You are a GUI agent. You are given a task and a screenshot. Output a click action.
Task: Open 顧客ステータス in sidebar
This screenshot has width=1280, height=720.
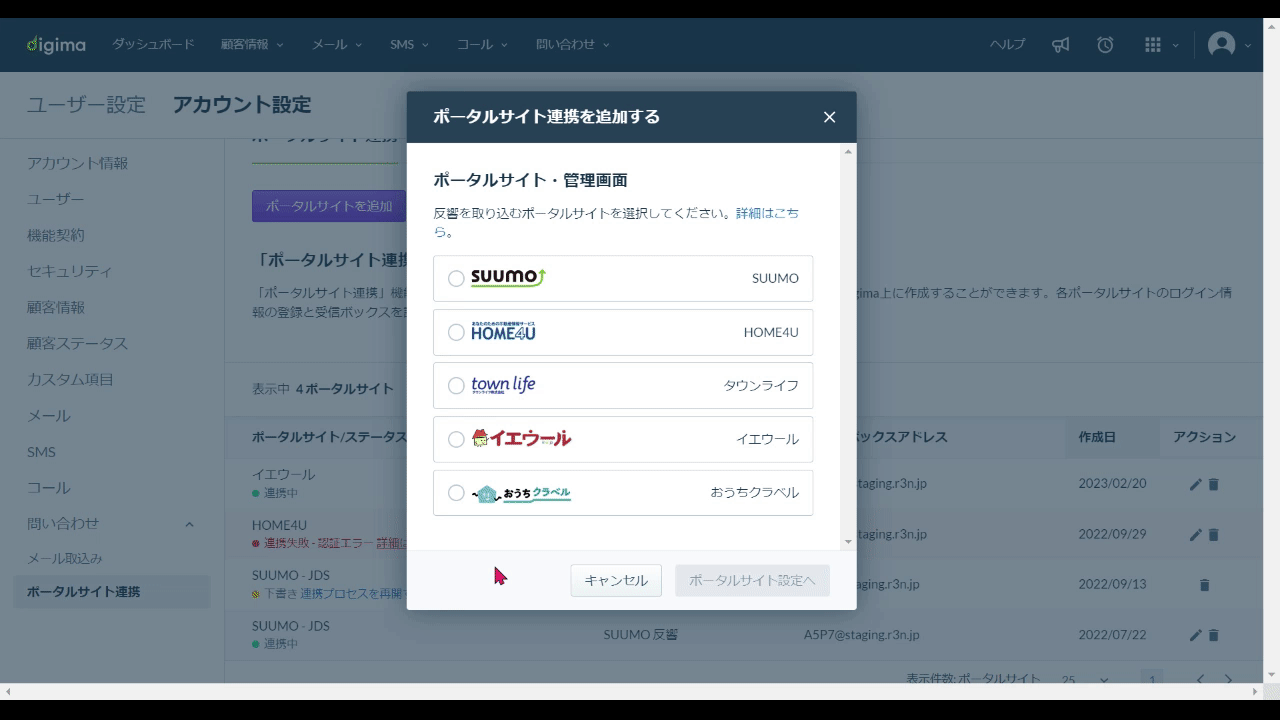pos(77,343)
